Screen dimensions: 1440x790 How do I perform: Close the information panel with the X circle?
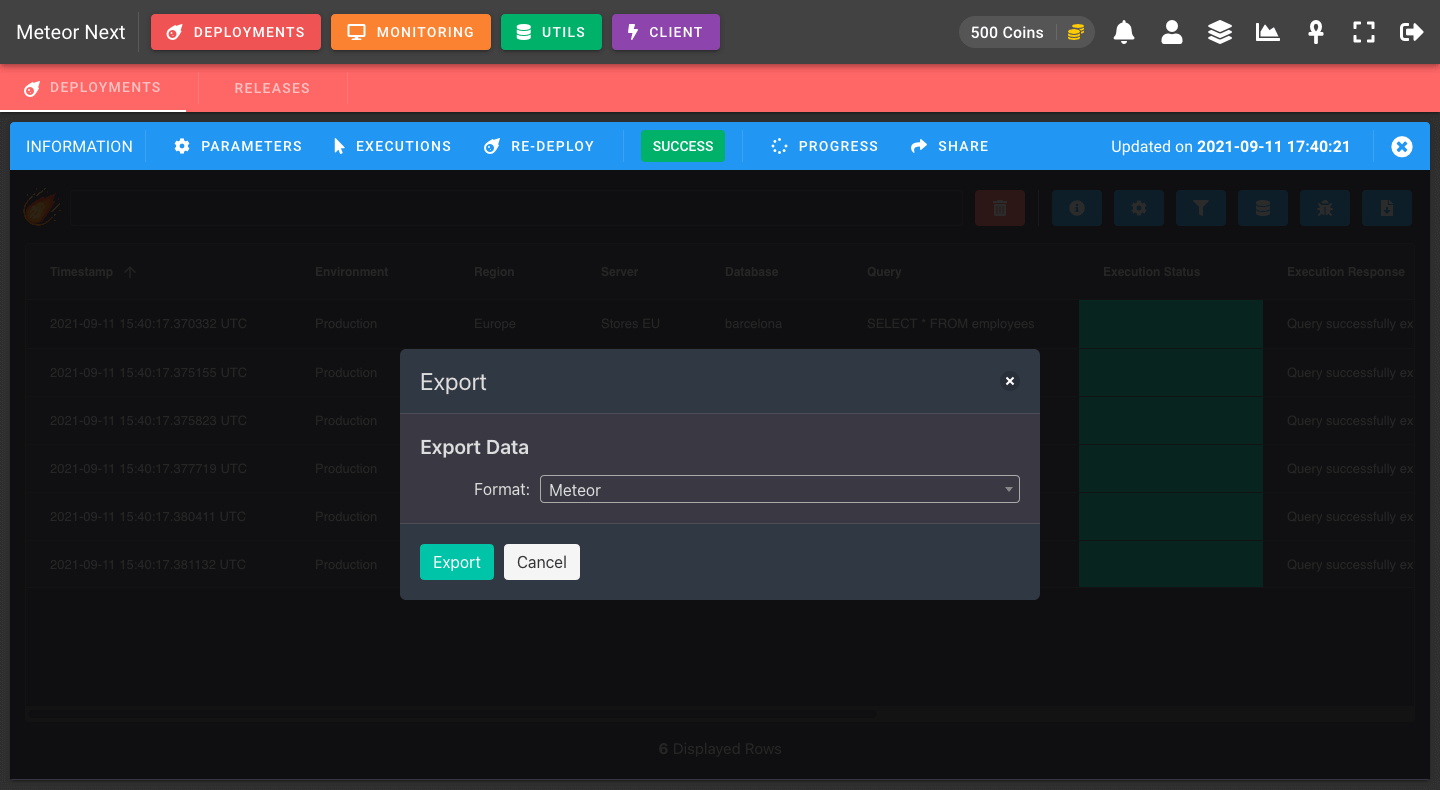1402,146
